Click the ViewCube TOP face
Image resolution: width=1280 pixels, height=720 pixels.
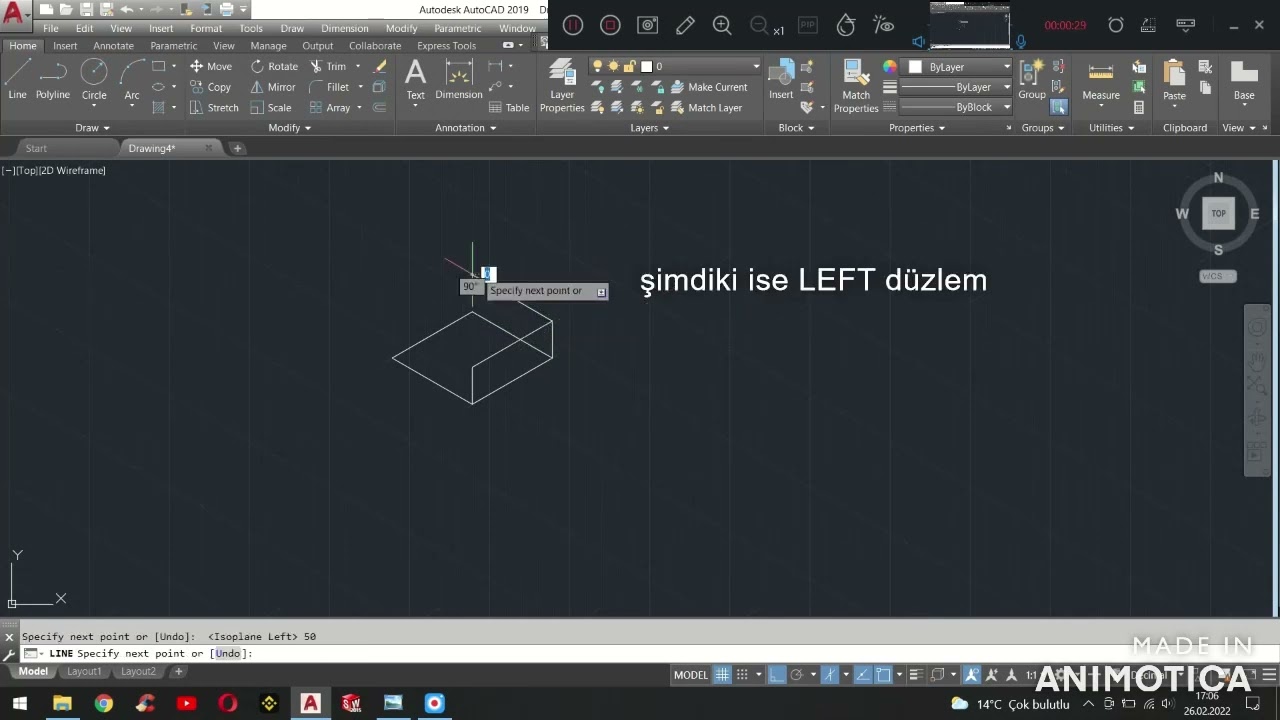pyautogui.click(x=1218, y=213)
